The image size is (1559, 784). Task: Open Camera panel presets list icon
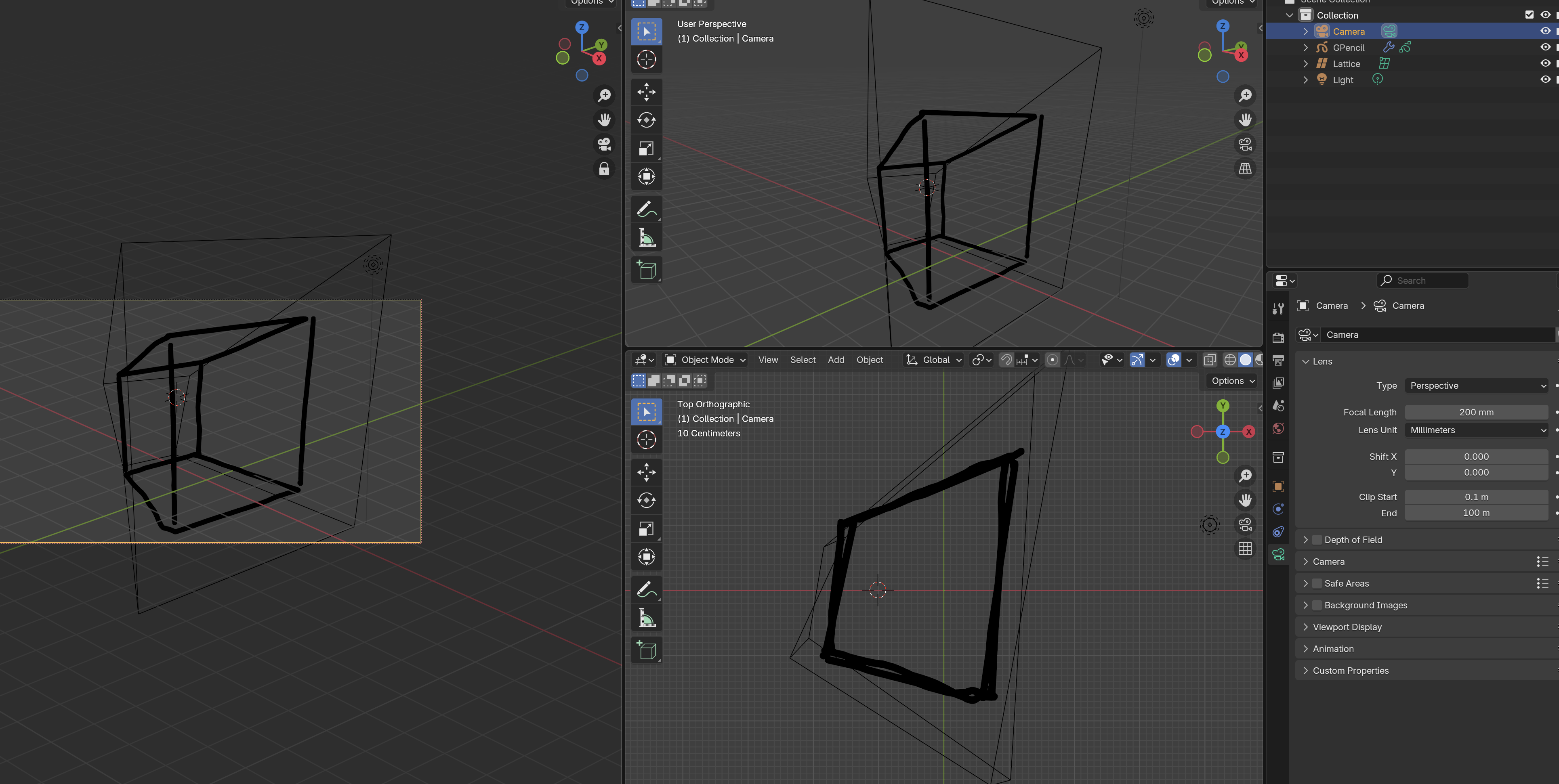tap(1543, 562)
